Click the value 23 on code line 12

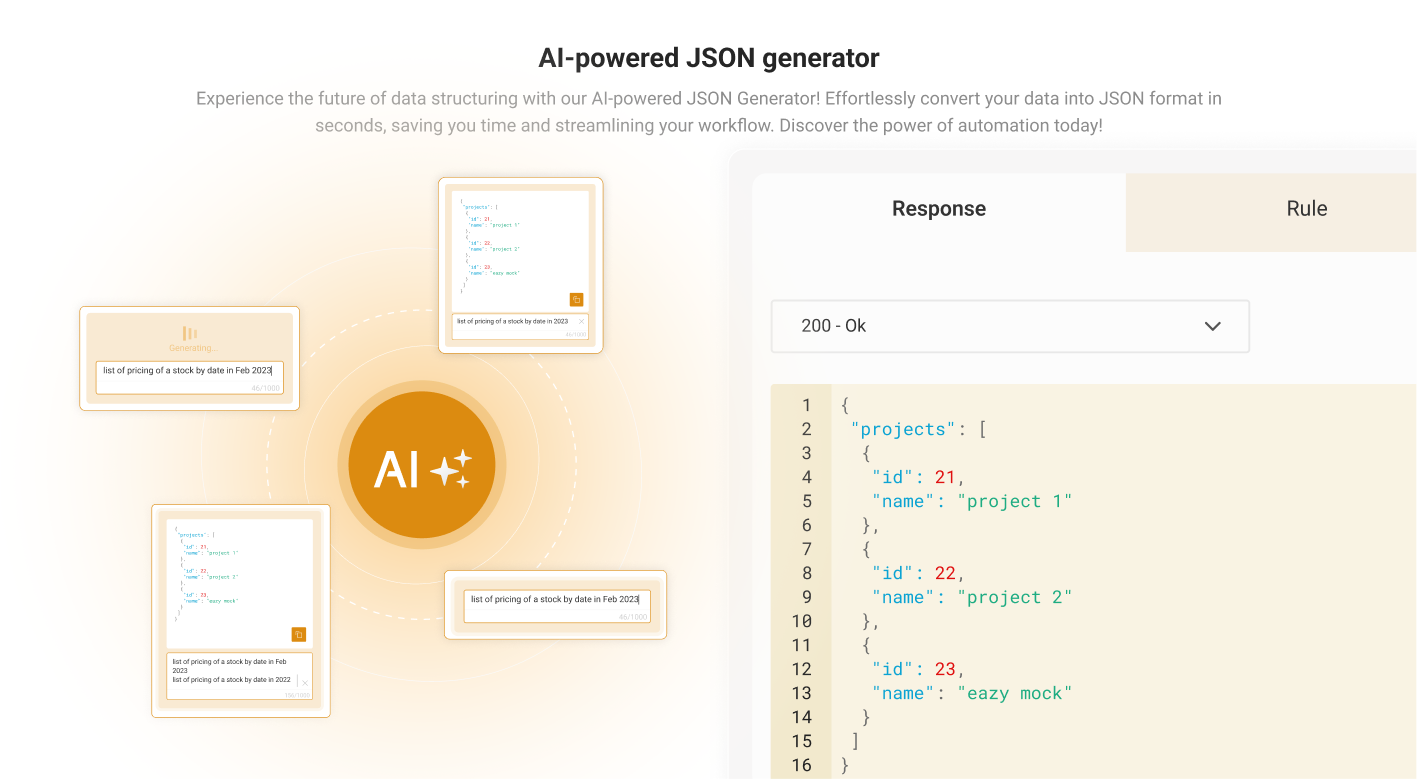[945, 669]
